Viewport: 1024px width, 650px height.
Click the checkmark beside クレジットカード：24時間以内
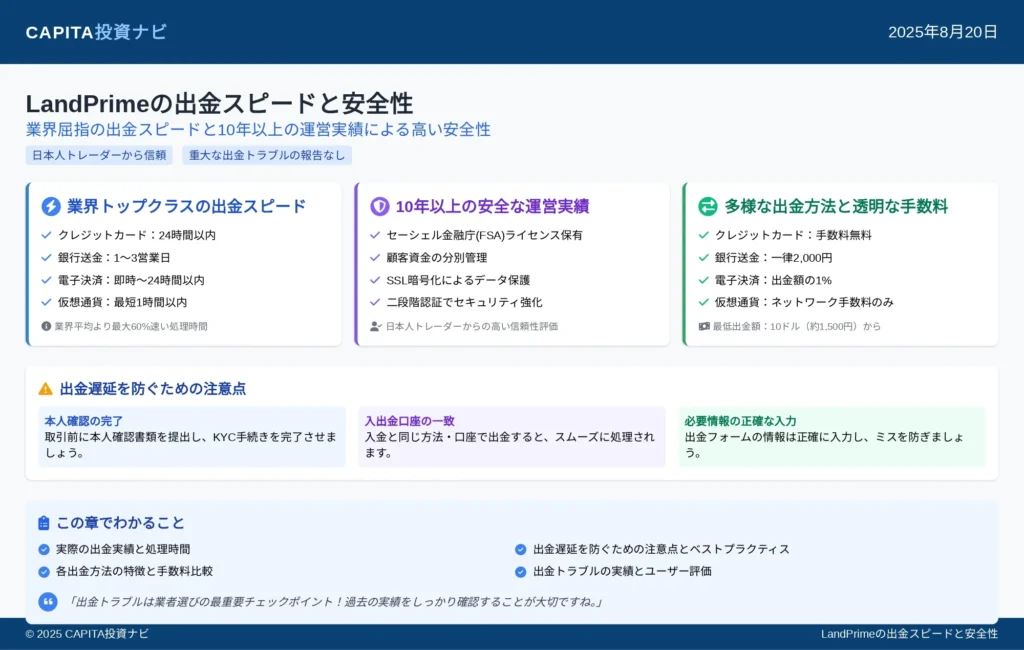pyautogui.click(x=46, y=235)
